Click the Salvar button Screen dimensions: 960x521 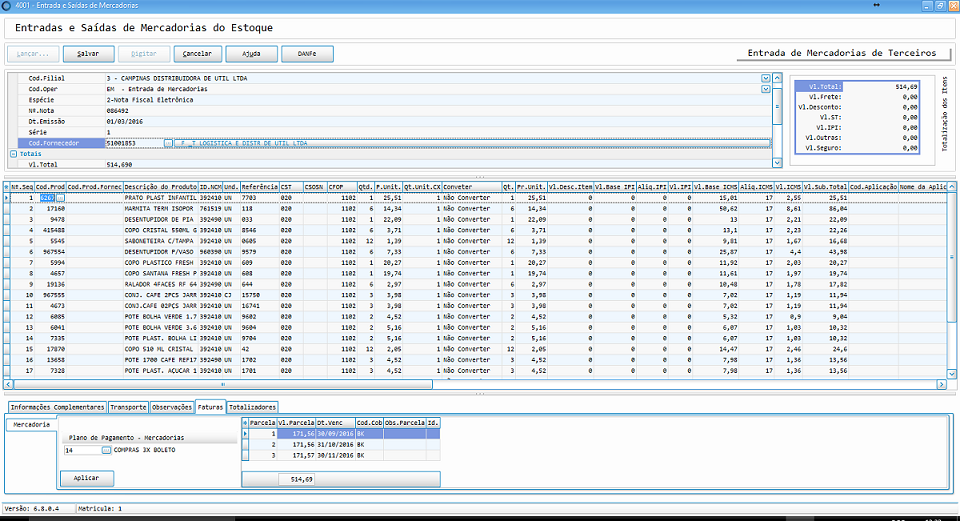coord(89,54)
